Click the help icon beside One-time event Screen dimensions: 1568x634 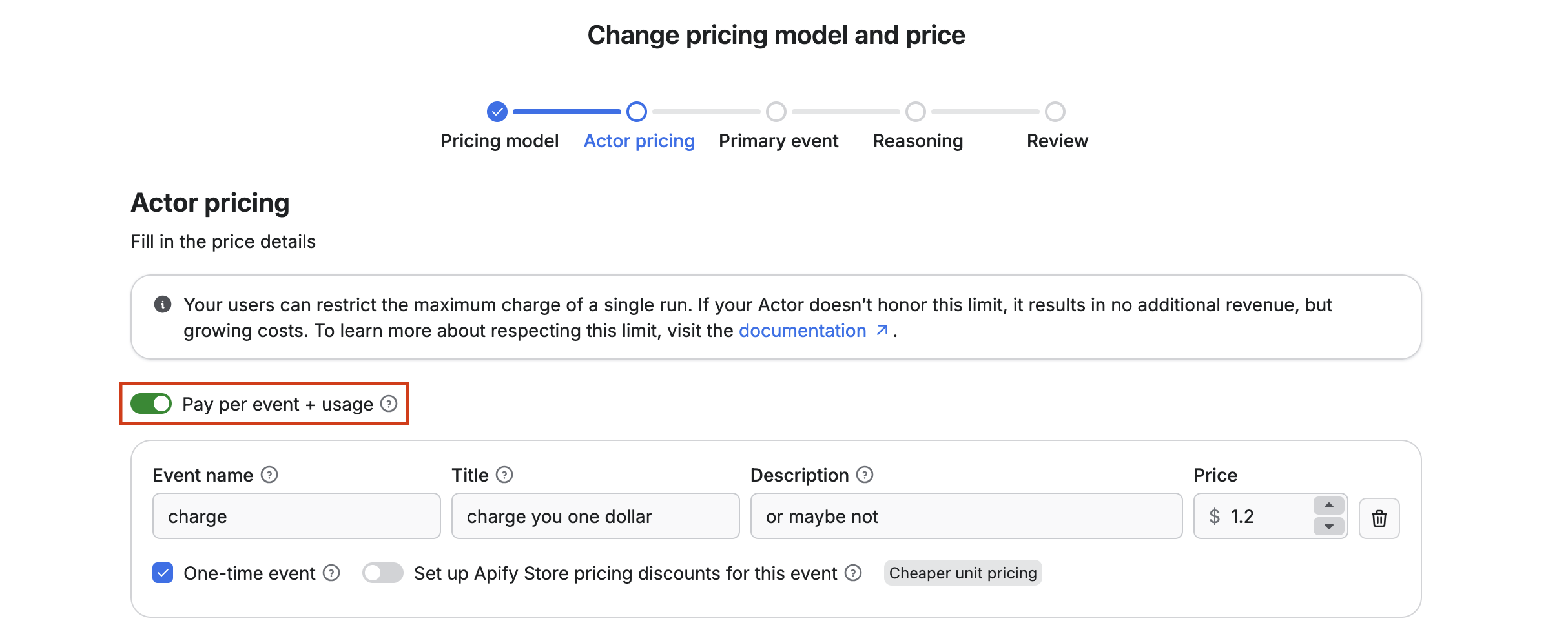[331, 573]
